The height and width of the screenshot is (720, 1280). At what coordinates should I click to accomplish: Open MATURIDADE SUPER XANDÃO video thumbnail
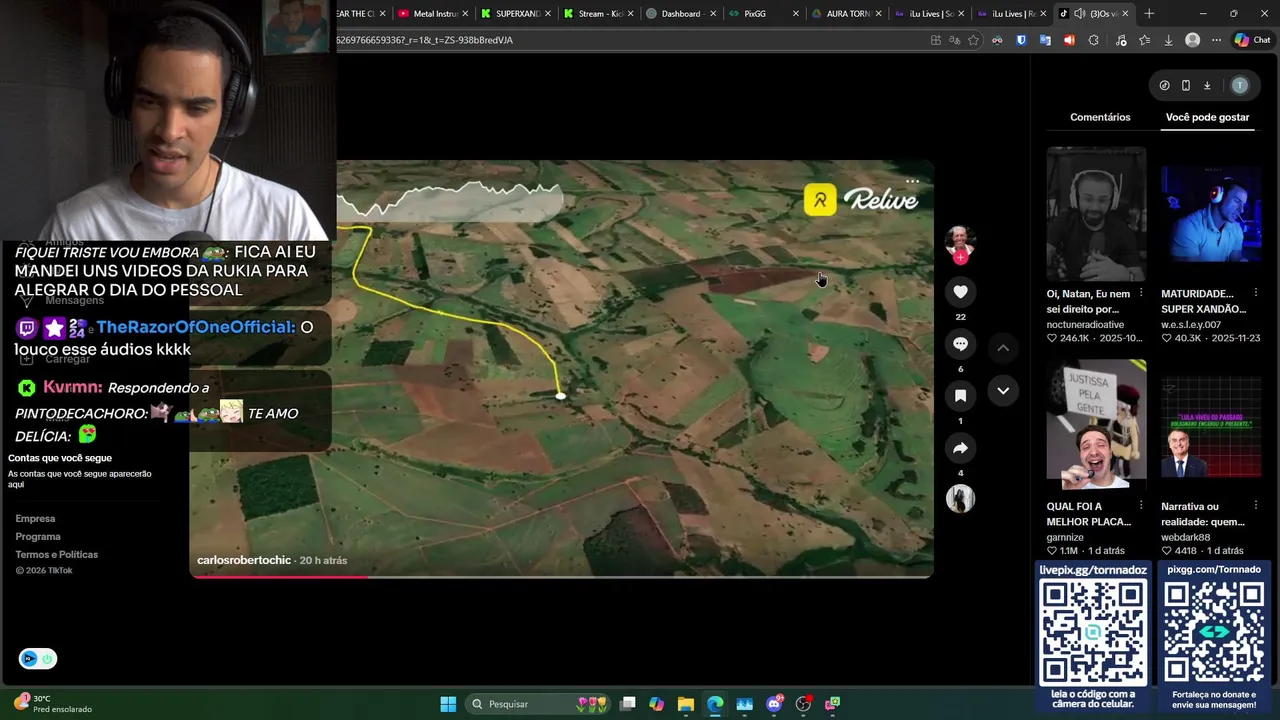1211,214
